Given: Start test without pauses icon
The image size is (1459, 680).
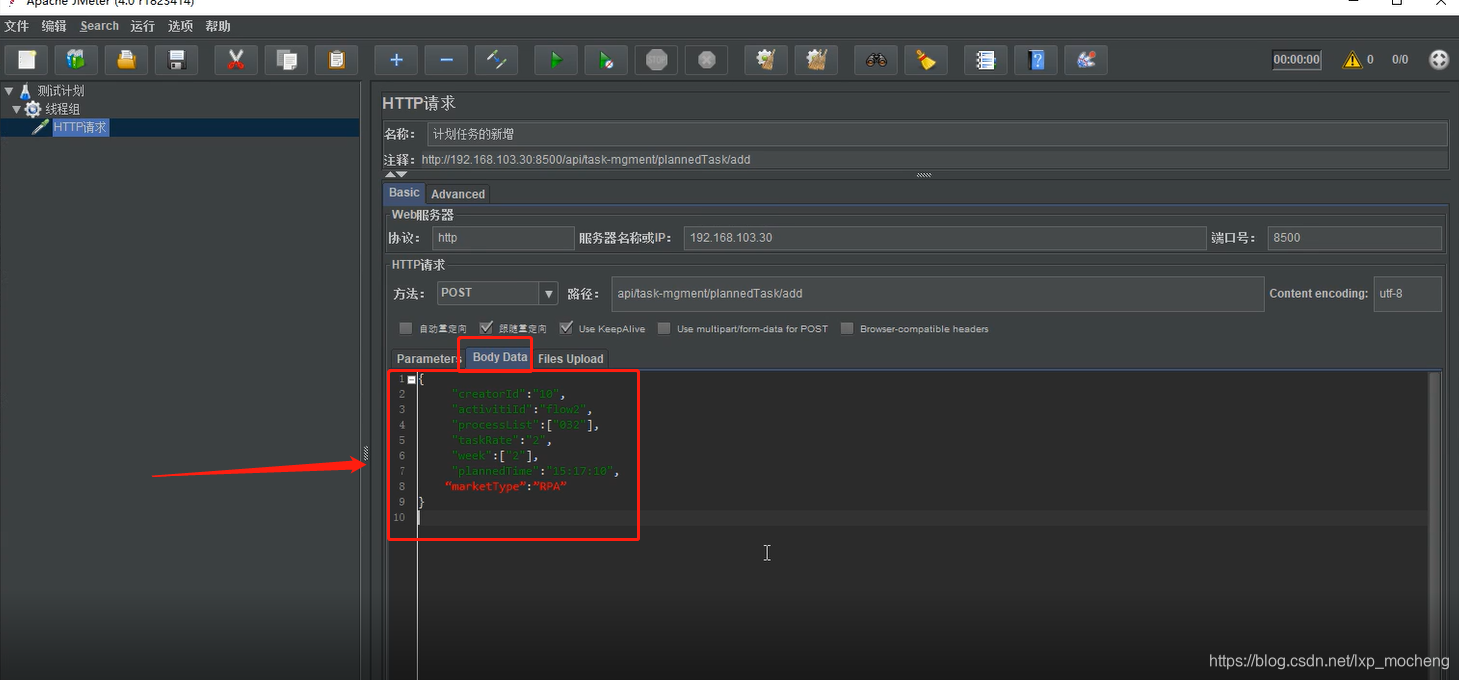Looking at the screenshot, I should click(606, 60).
